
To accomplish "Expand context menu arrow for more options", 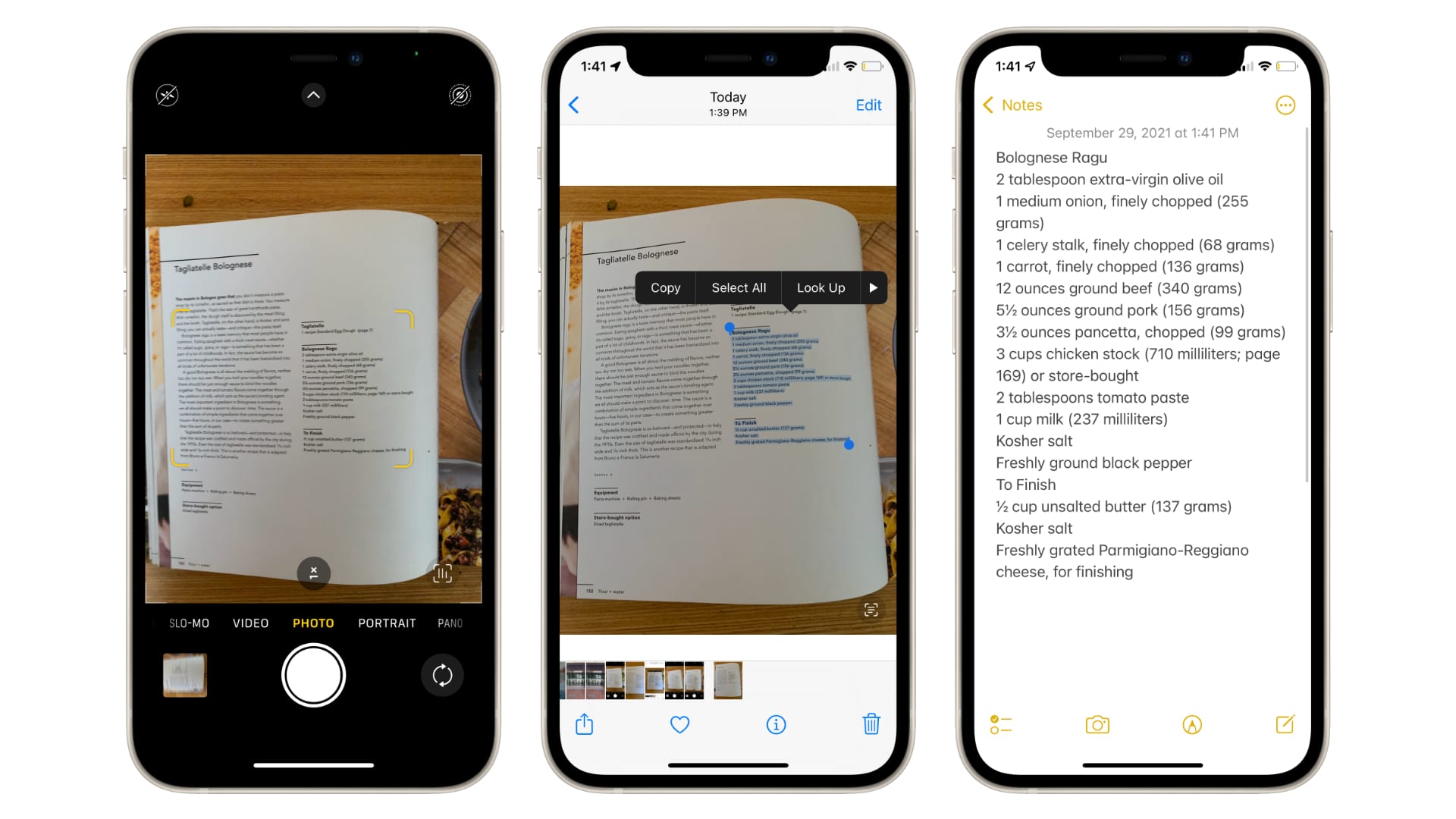I will [871, 288].
